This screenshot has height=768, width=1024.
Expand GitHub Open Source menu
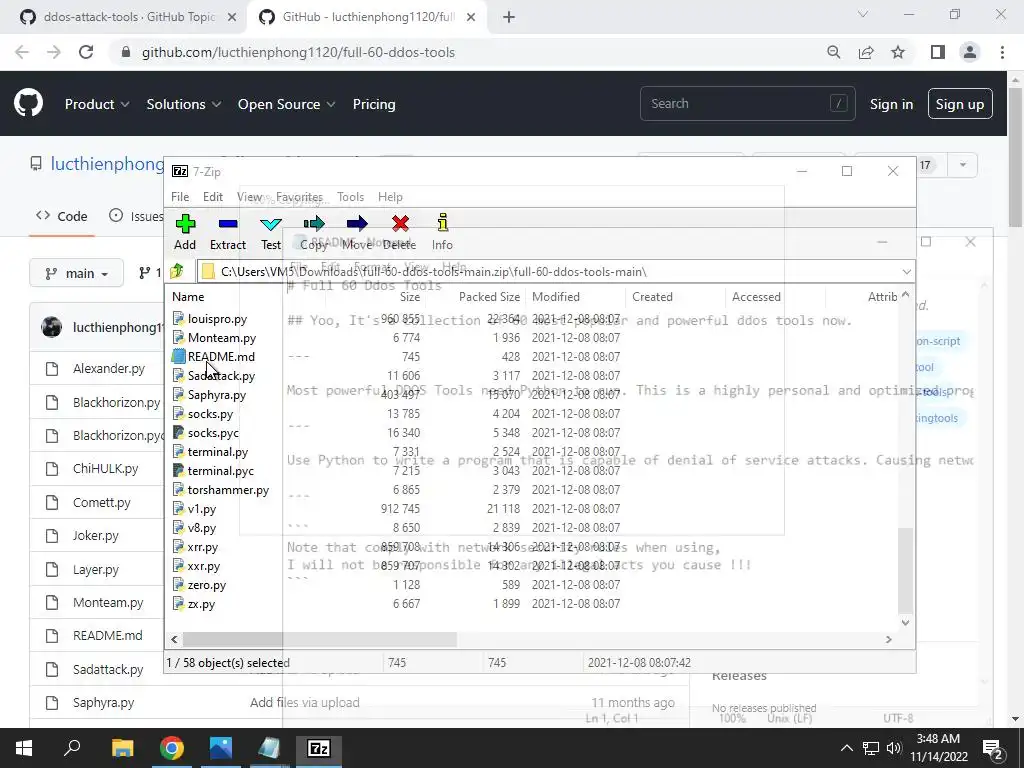click(286, 104)
